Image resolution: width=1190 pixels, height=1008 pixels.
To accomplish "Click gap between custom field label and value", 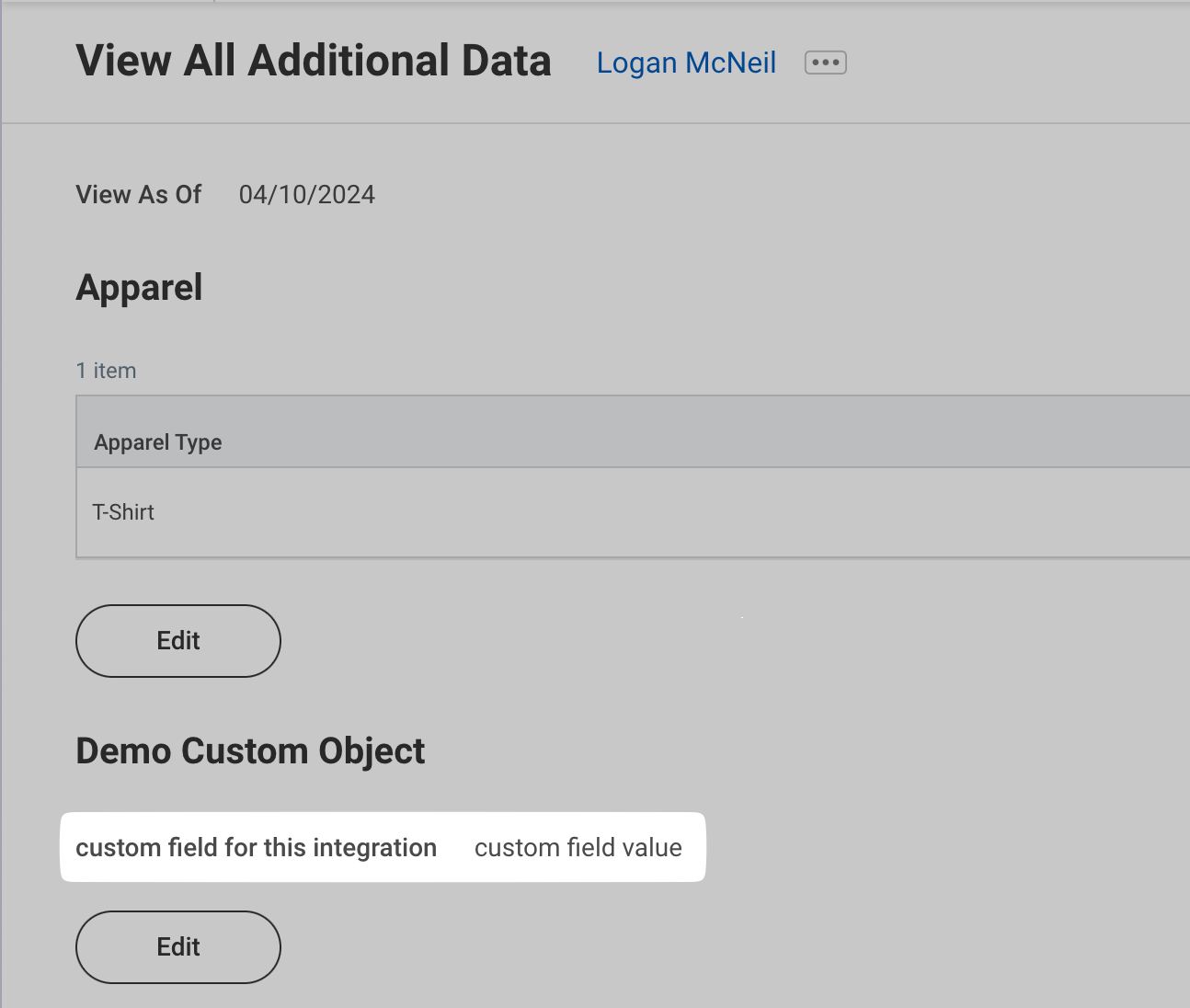I will click(455, 848).
